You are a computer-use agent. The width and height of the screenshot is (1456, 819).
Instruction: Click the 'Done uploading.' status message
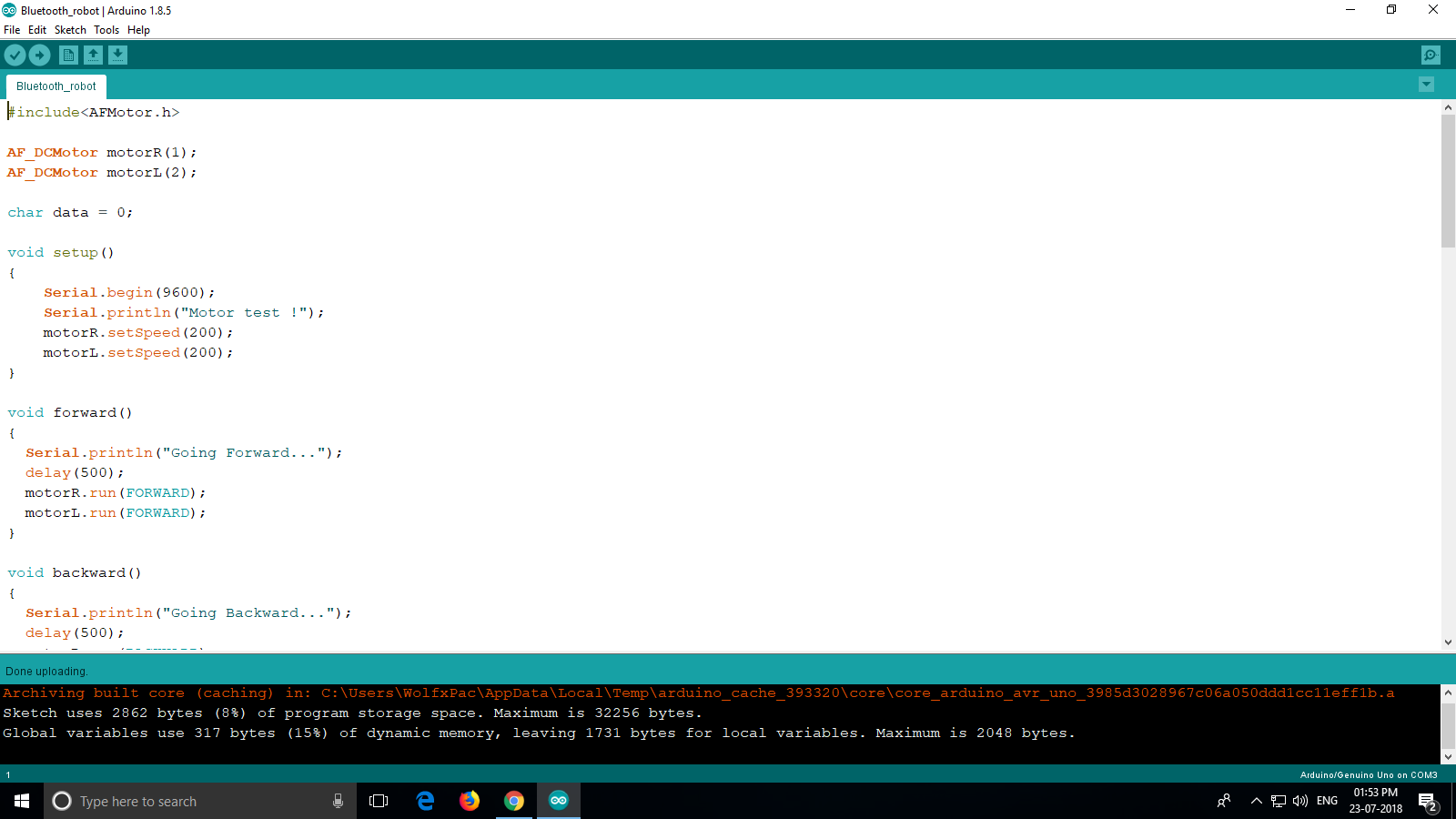tap(46, 672)
